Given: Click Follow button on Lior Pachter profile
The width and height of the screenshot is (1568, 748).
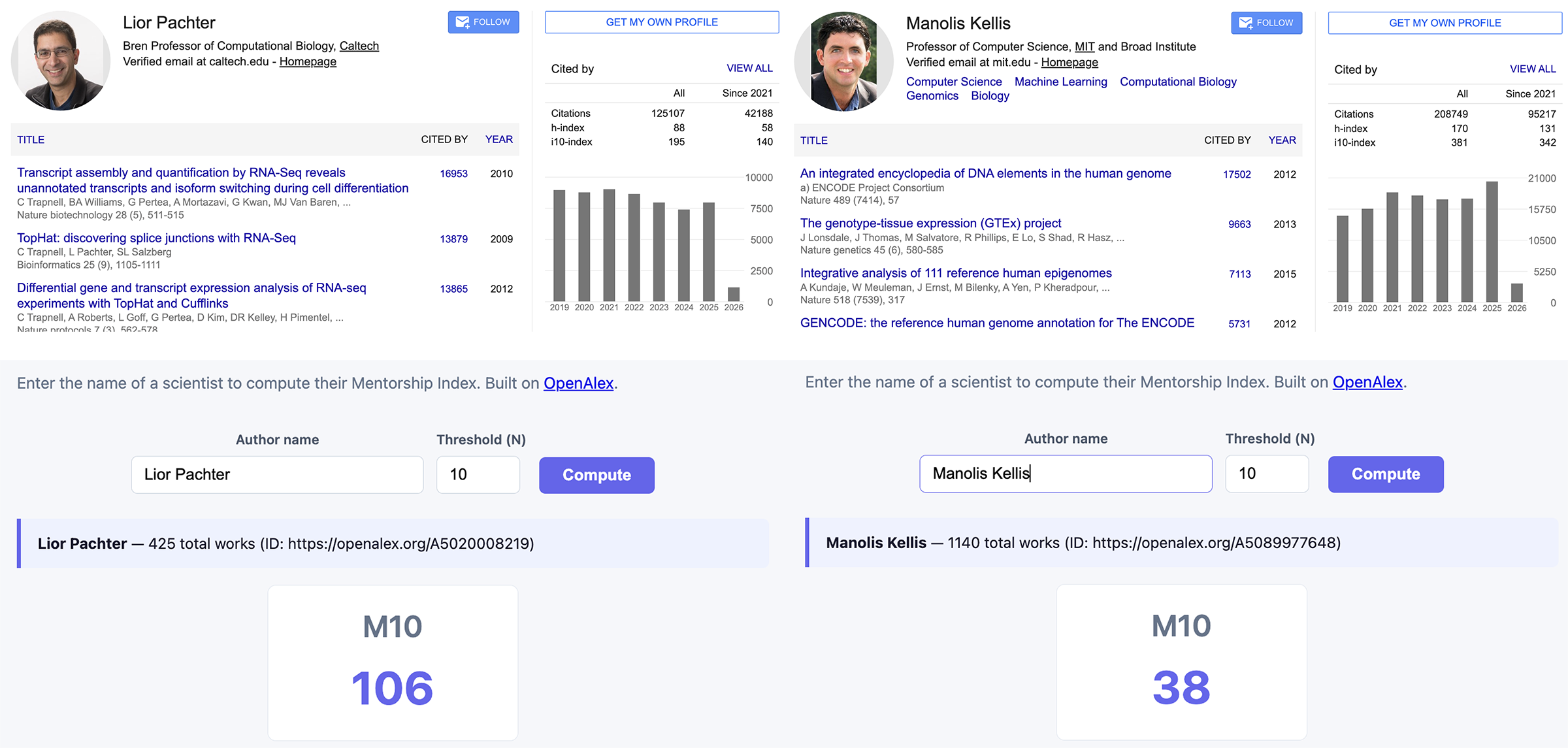Looking at the screenshot, I should 483,22.
